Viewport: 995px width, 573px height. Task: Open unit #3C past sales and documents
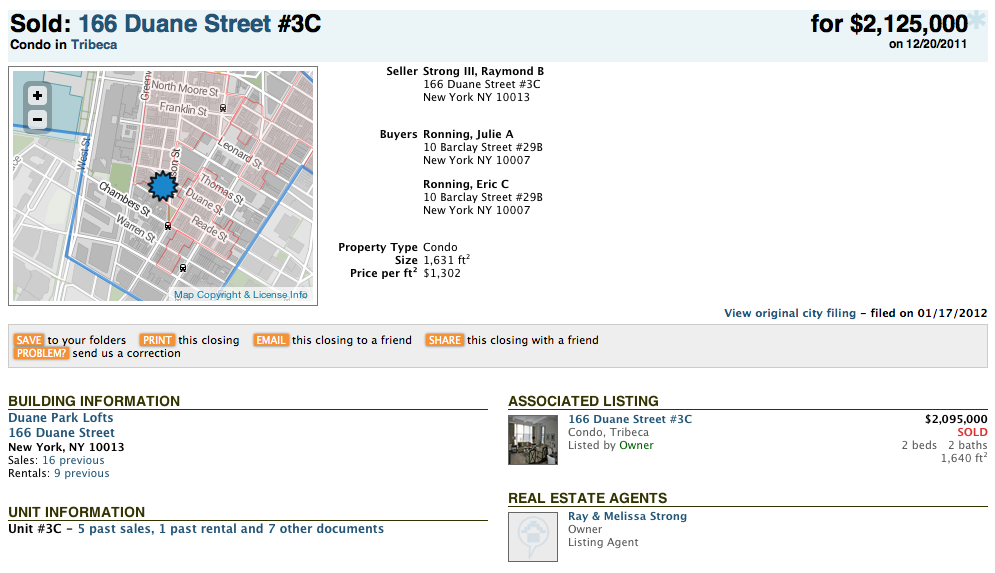pyautogui.click(x=230, y=529)
